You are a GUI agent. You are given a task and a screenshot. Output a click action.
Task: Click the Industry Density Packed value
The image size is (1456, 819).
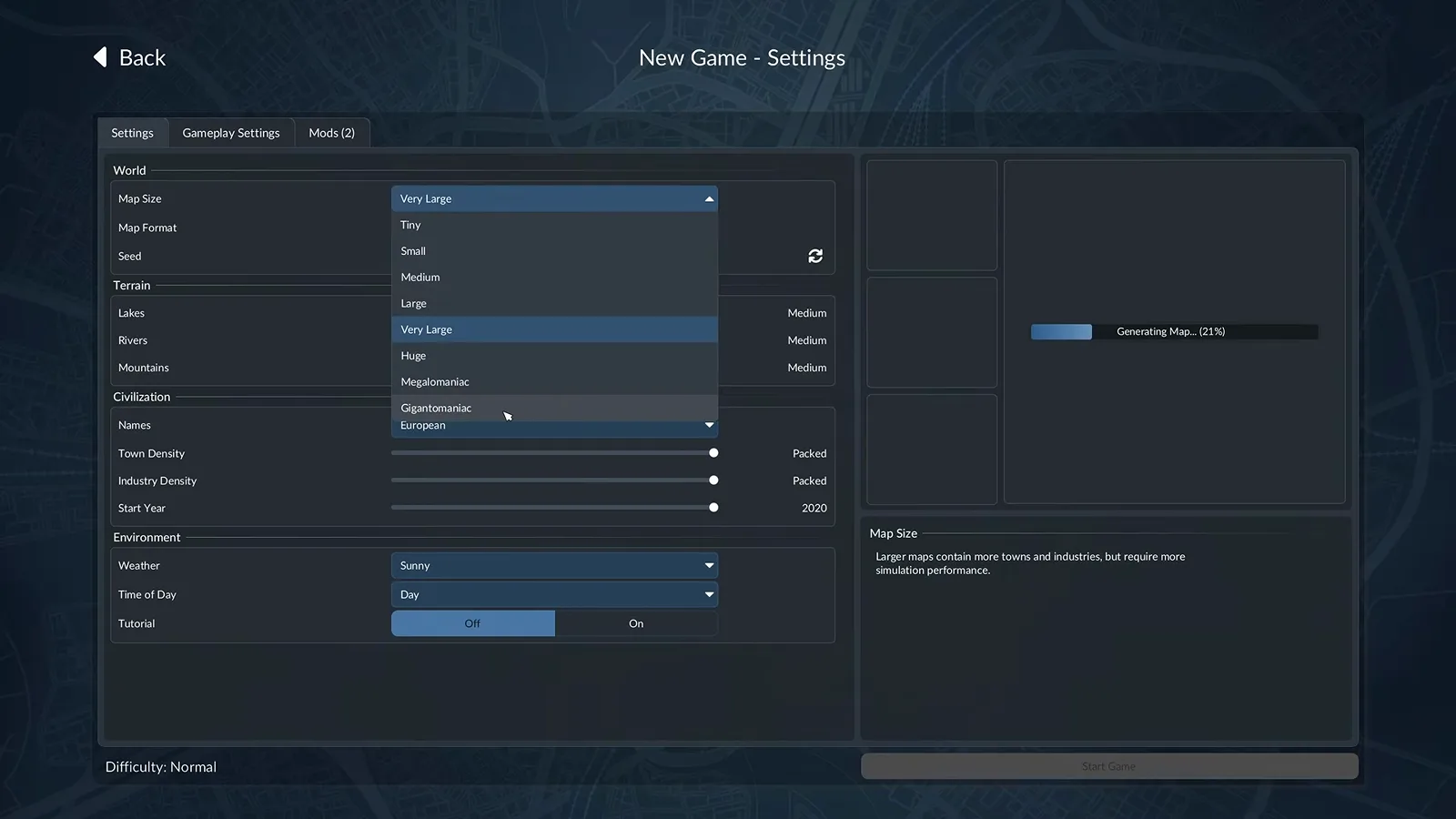pos(810,480)
